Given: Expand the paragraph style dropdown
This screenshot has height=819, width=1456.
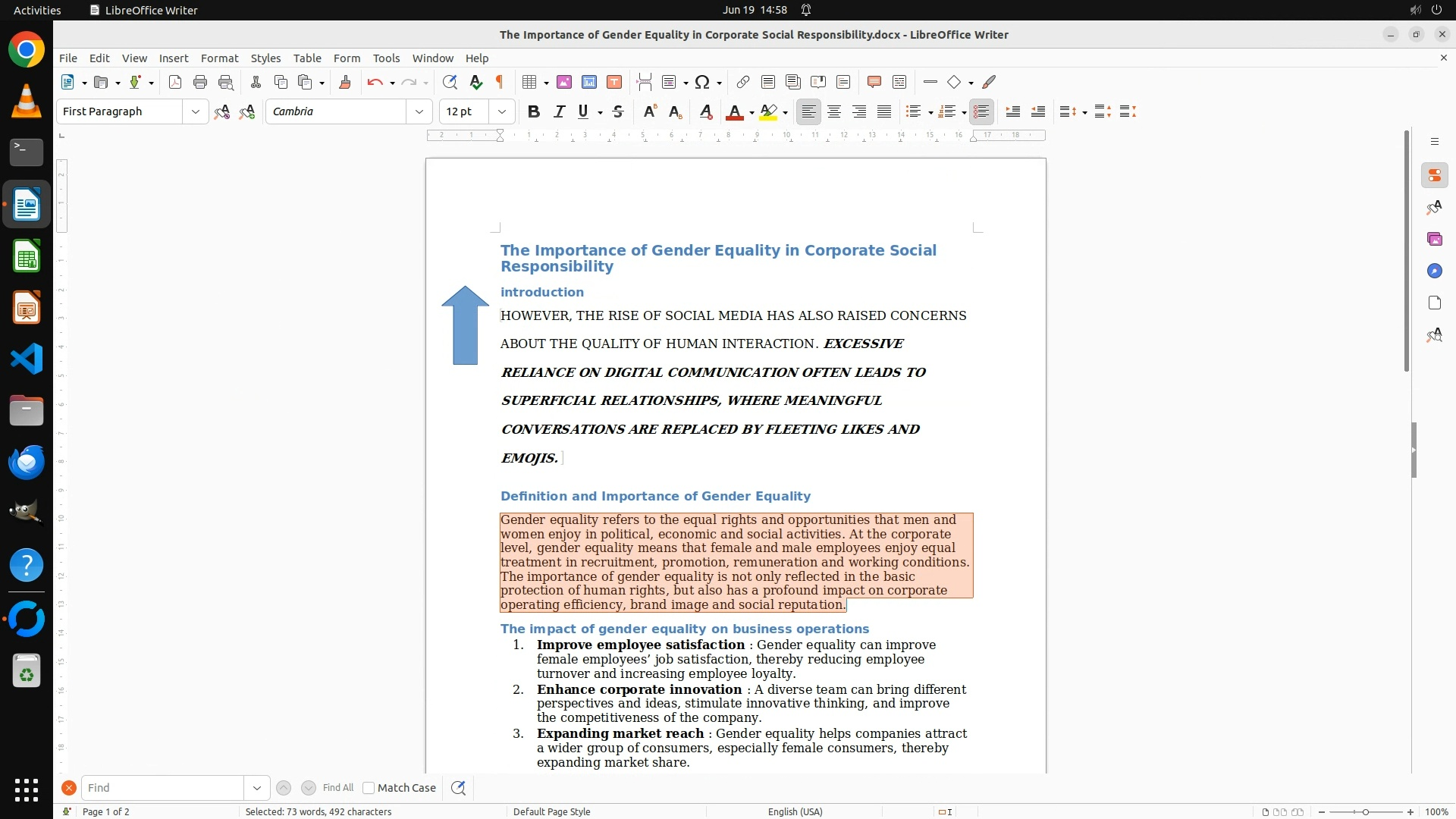Looking at the screenshot, I should point(195,111).
